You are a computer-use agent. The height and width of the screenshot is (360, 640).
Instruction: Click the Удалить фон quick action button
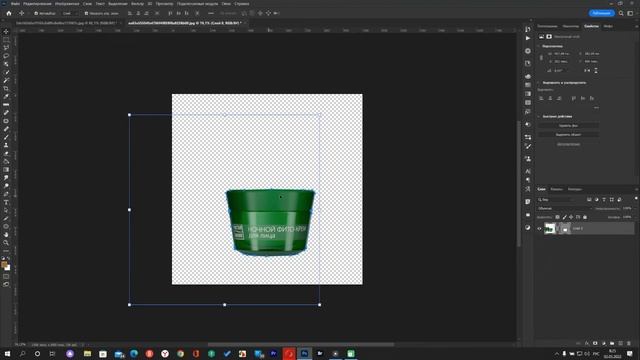(x=568, y=126)
